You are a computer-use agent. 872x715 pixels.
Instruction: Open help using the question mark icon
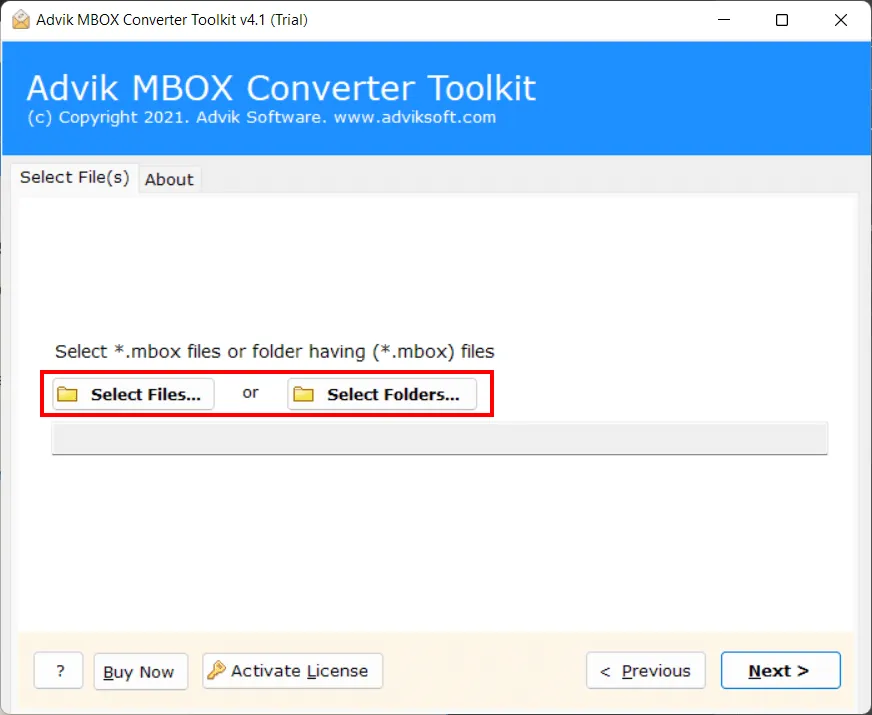click(58, 670)
